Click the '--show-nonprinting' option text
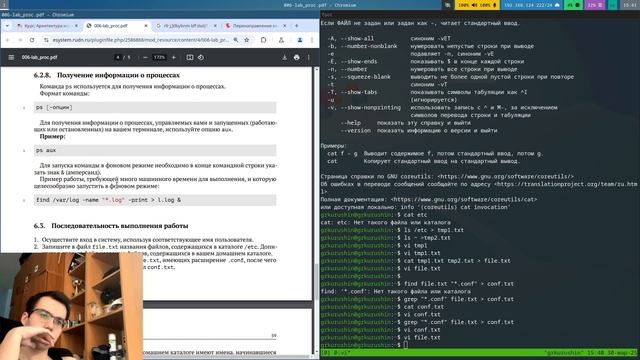This screenshot has height=360, width=640. tap(370, 107)
